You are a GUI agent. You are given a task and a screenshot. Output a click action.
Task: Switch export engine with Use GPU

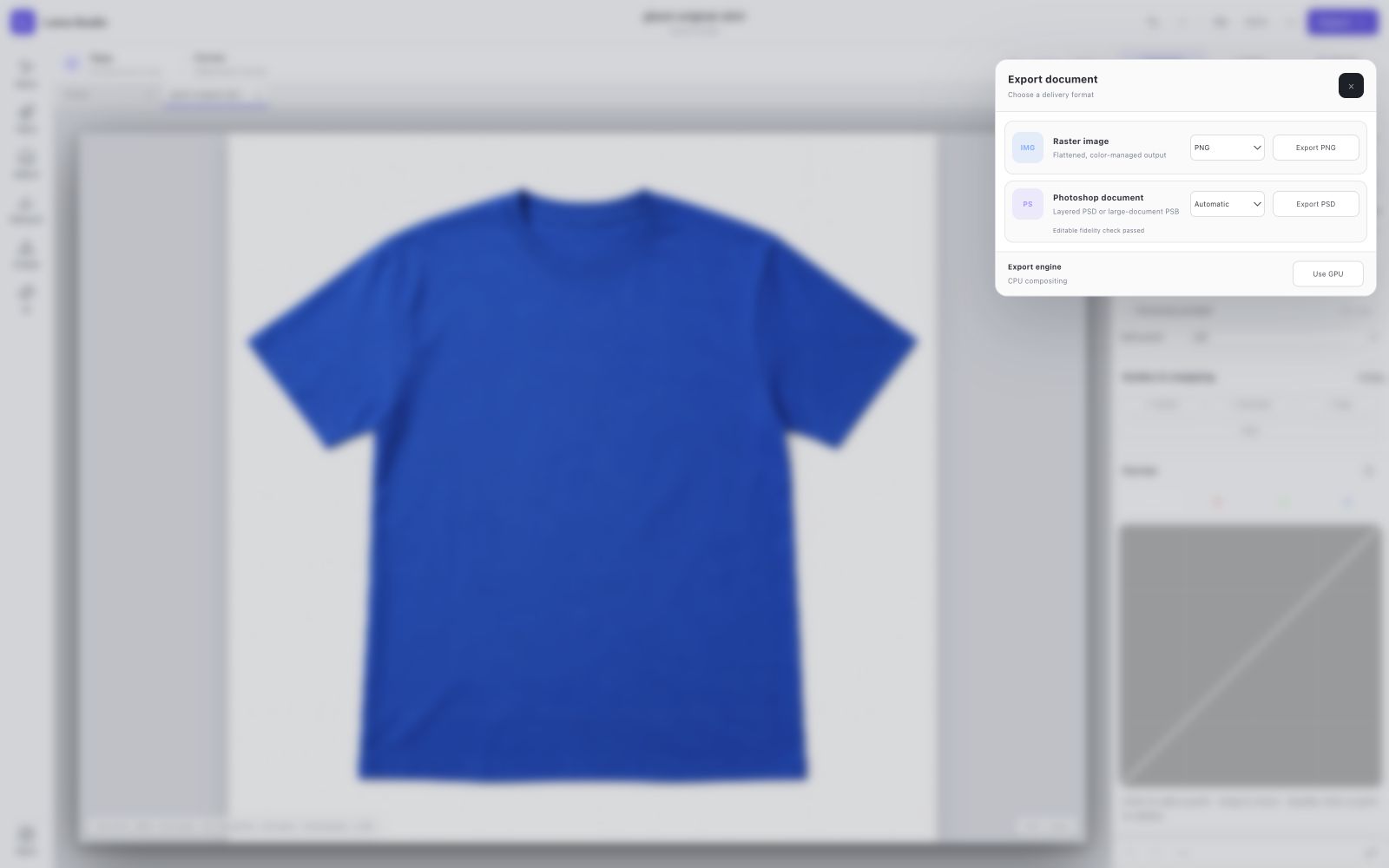coord(1327,273)
